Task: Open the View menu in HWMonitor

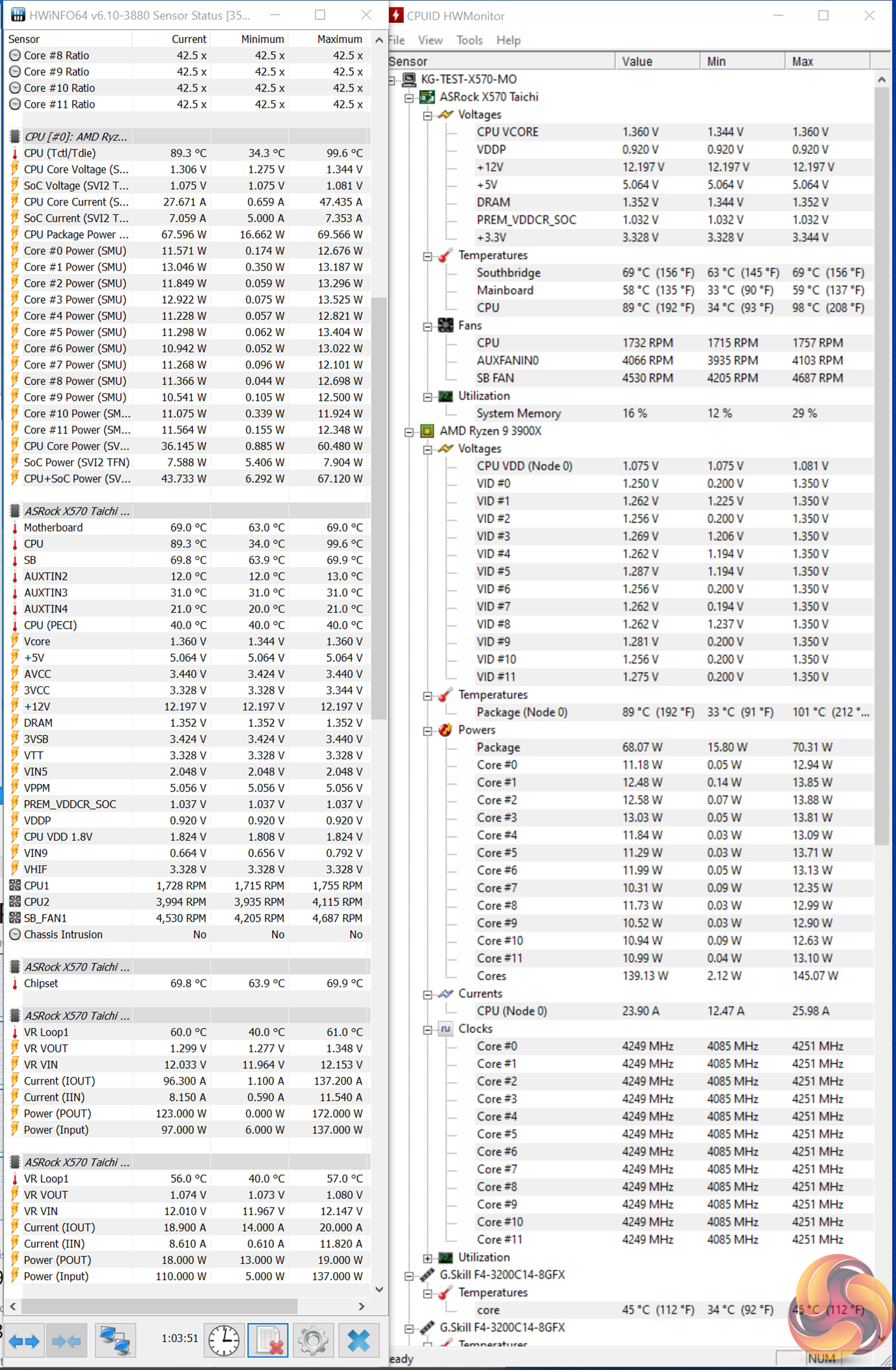Action: [x=430, y=40]
